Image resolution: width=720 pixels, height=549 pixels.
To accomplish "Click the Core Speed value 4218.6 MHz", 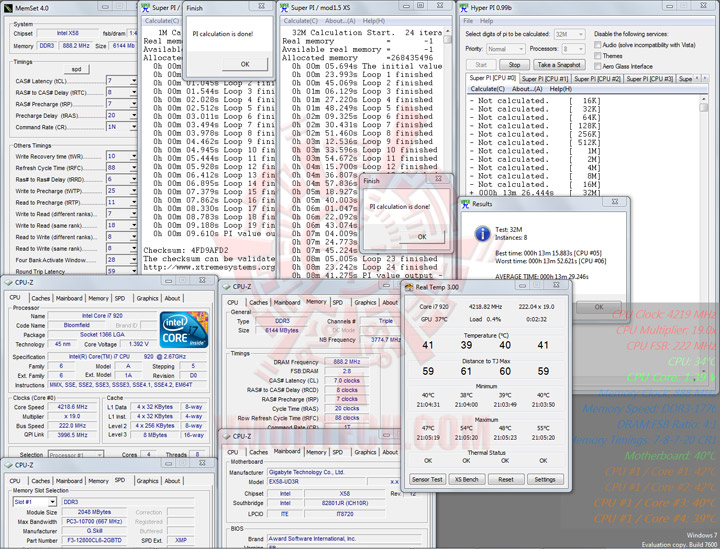I will click(x=72, y=407).
